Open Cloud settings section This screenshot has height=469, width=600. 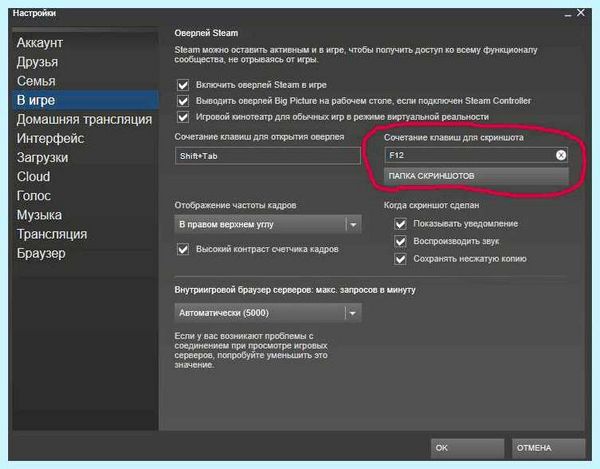click(85, 176)
